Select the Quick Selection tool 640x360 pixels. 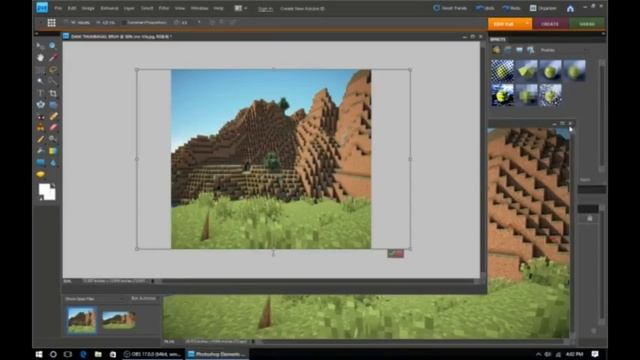(x=53, y=81)
